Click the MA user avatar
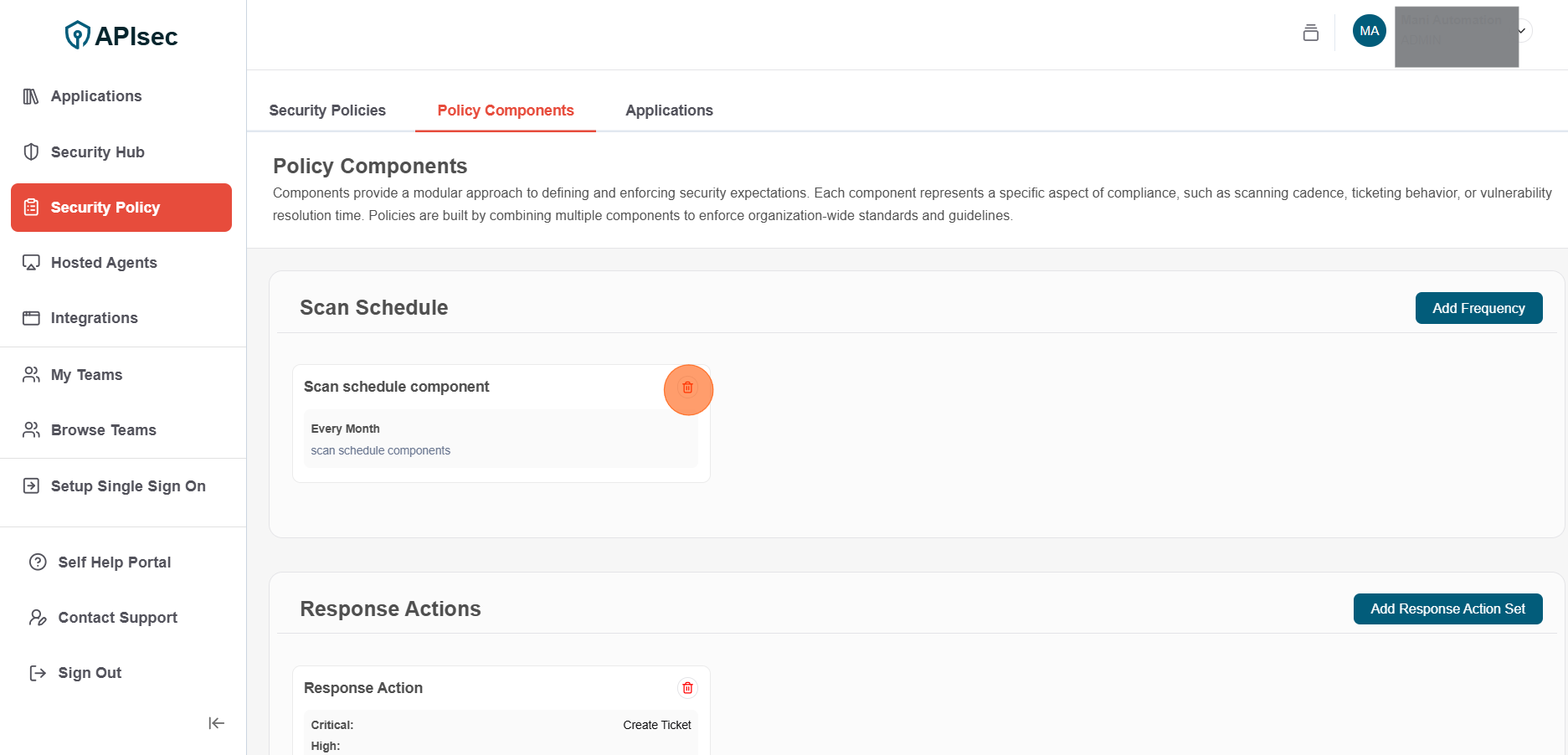Viewport: 1568px width, 755px height. coord(1369,31)
